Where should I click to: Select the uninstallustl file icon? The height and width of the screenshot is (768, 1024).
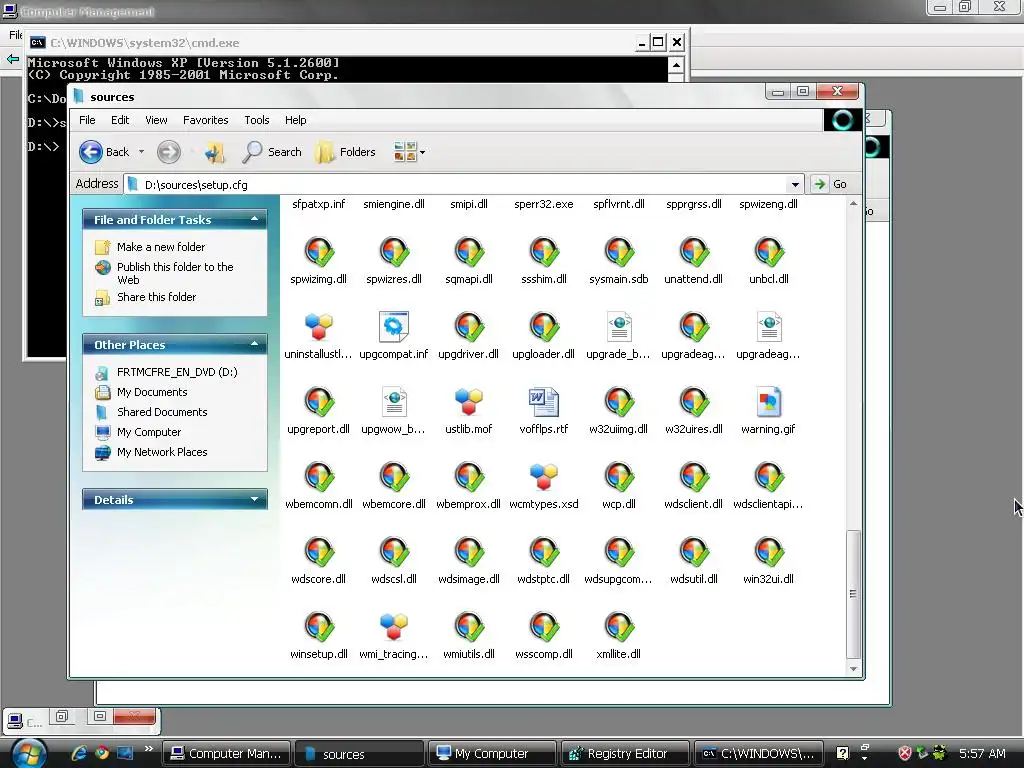pos(319,327)
